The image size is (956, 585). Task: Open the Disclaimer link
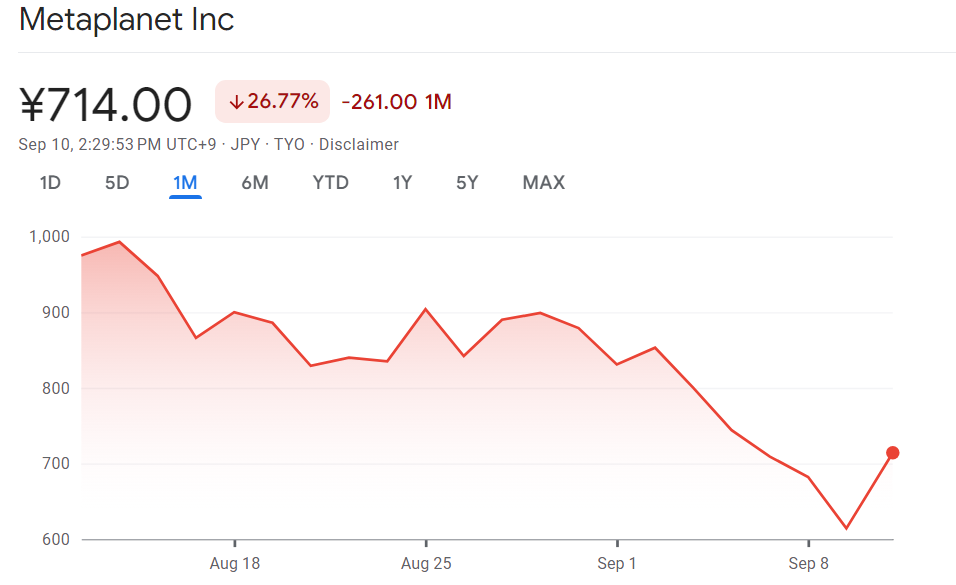point(359,144)
